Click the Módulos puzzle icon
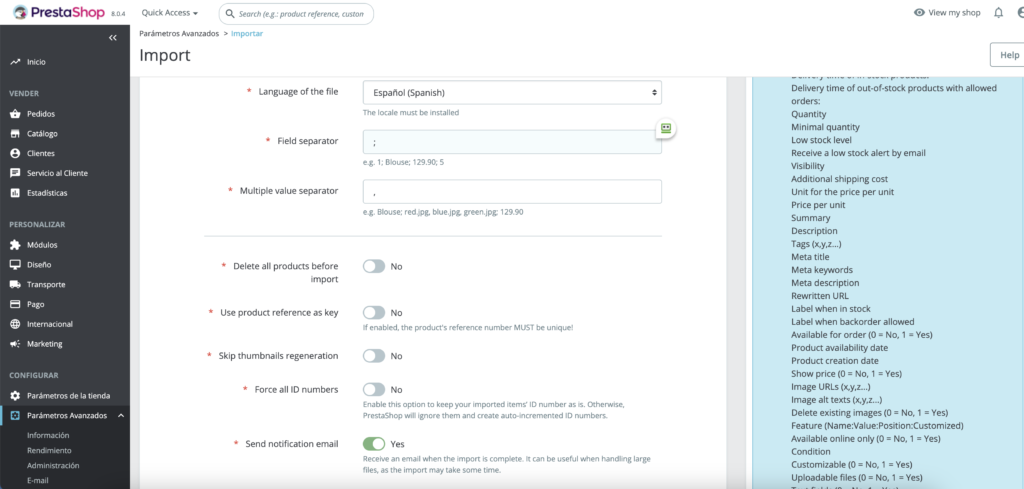Image resolution: width=1024 pixels, height=489 pixels. (15, 245)
